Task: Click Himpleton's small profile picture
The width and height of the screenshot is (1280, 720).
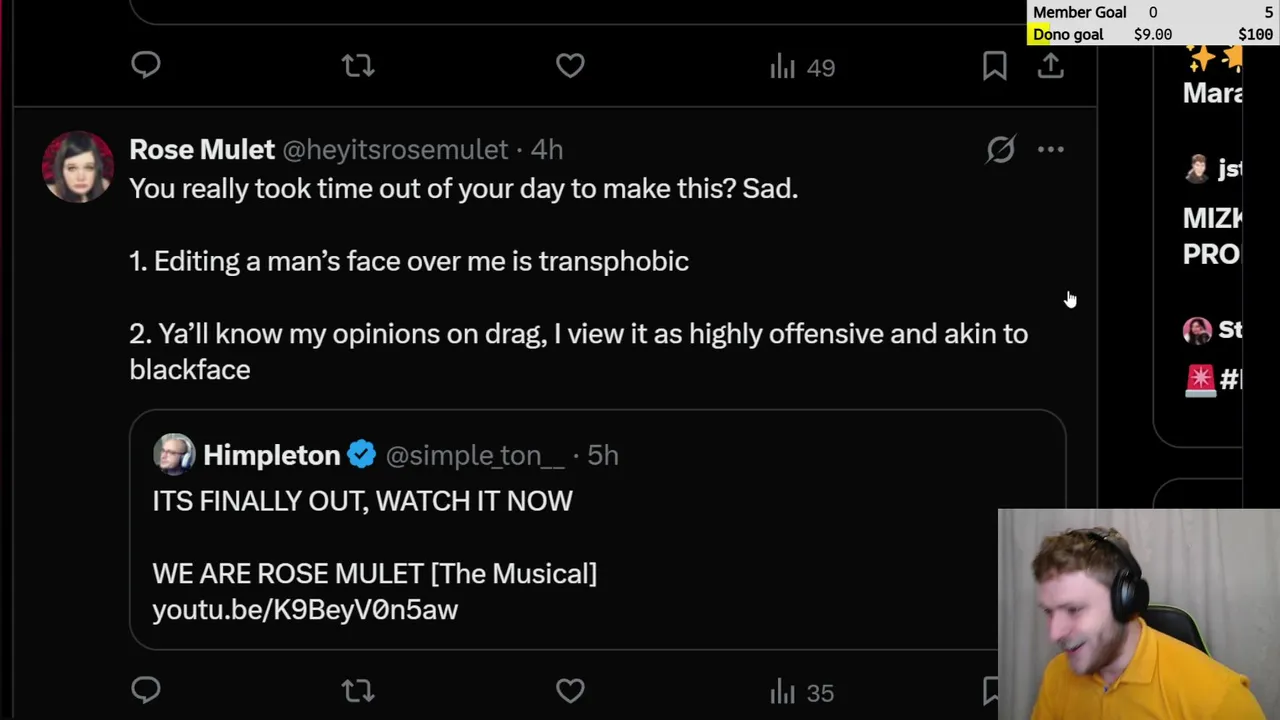Action: 174,455
